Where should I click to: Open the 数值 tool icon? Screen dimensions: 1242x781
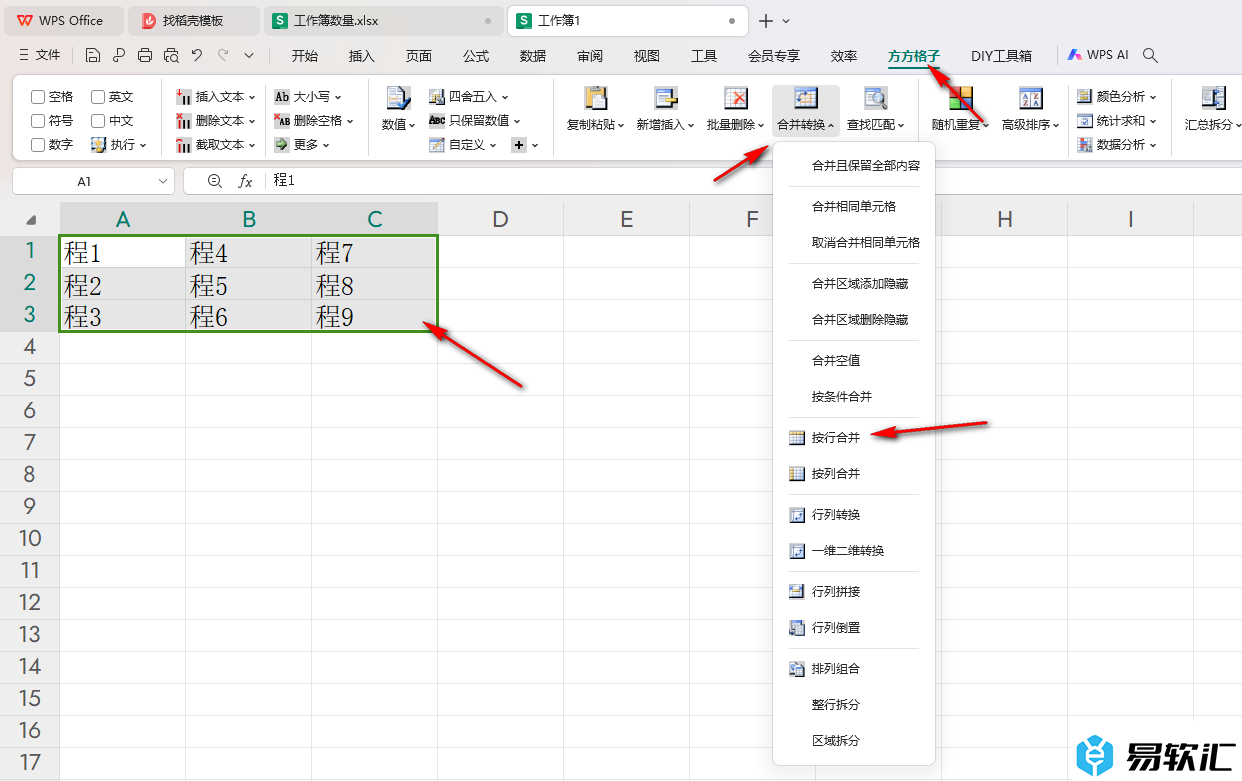pyautogui.click(x=398, y=99)
